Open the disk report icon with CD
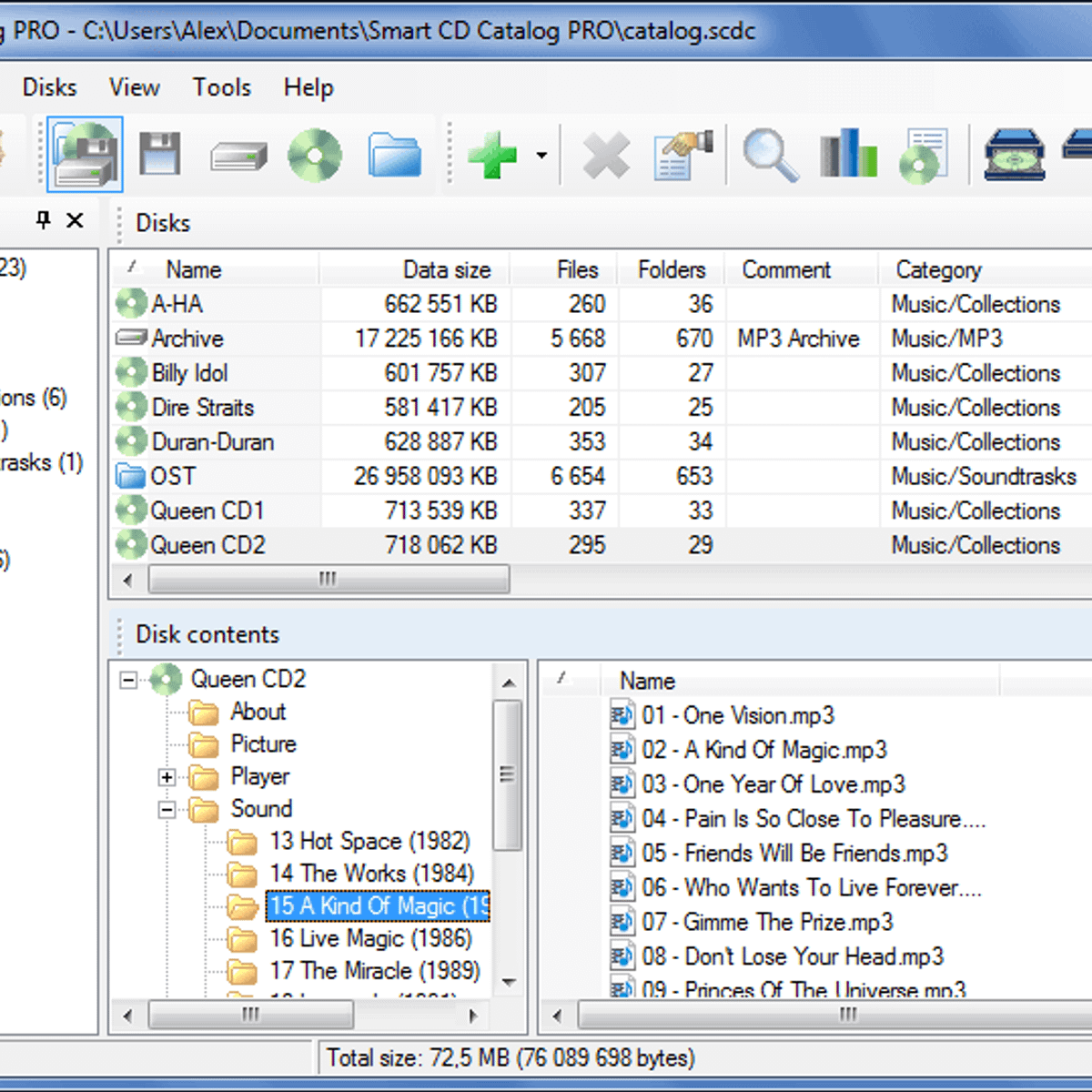 (x=922, y=155)
